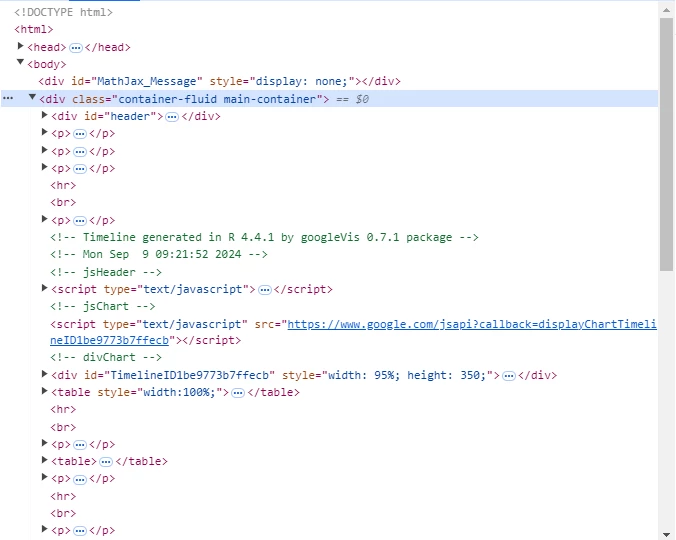This screenshot has height=540, width=676.
Task: Expand the div id="header" node
Action: (x=44, y=115)
